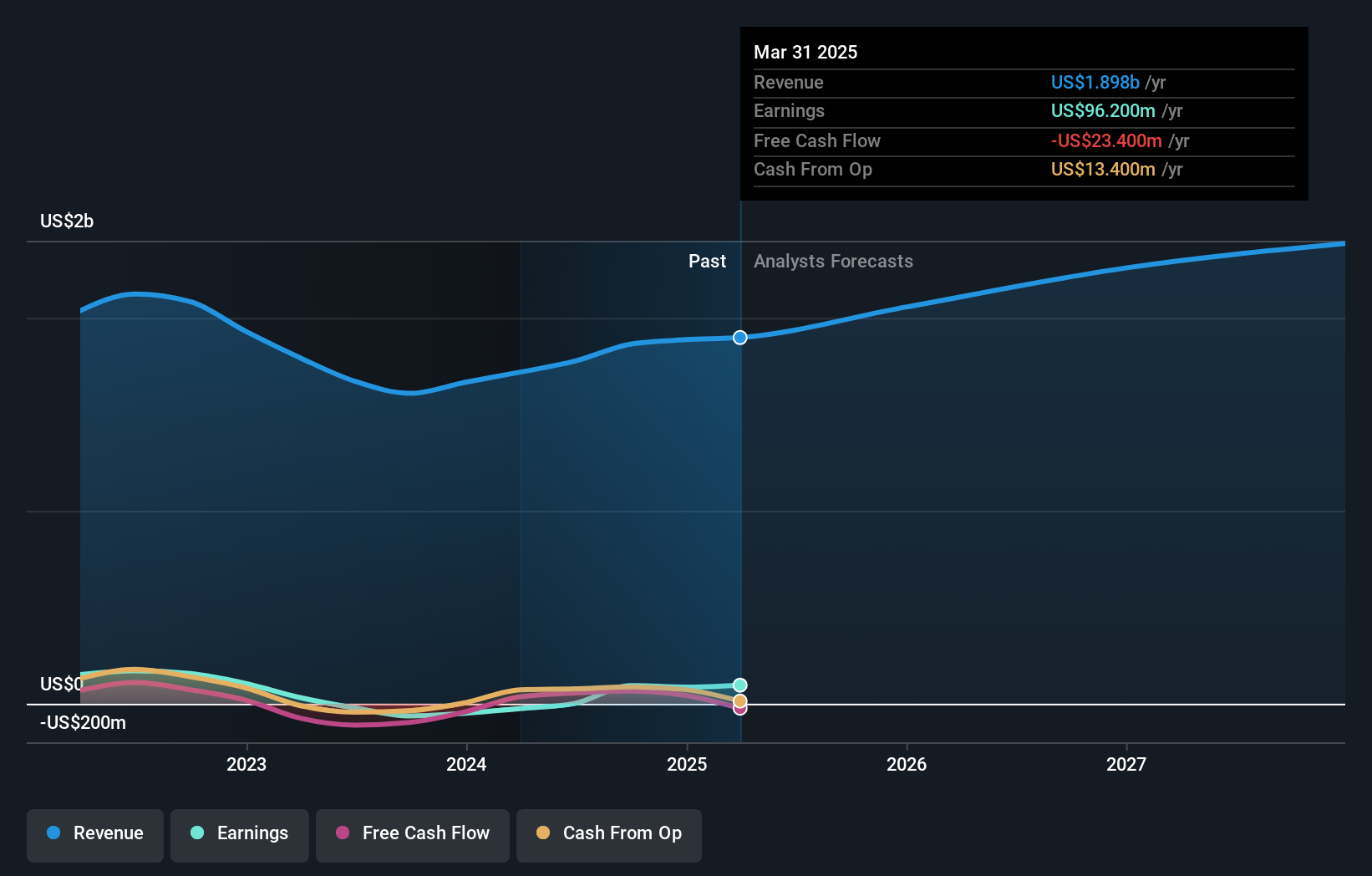Click the -US$23.400m free cash flow value

point(1106,140)
